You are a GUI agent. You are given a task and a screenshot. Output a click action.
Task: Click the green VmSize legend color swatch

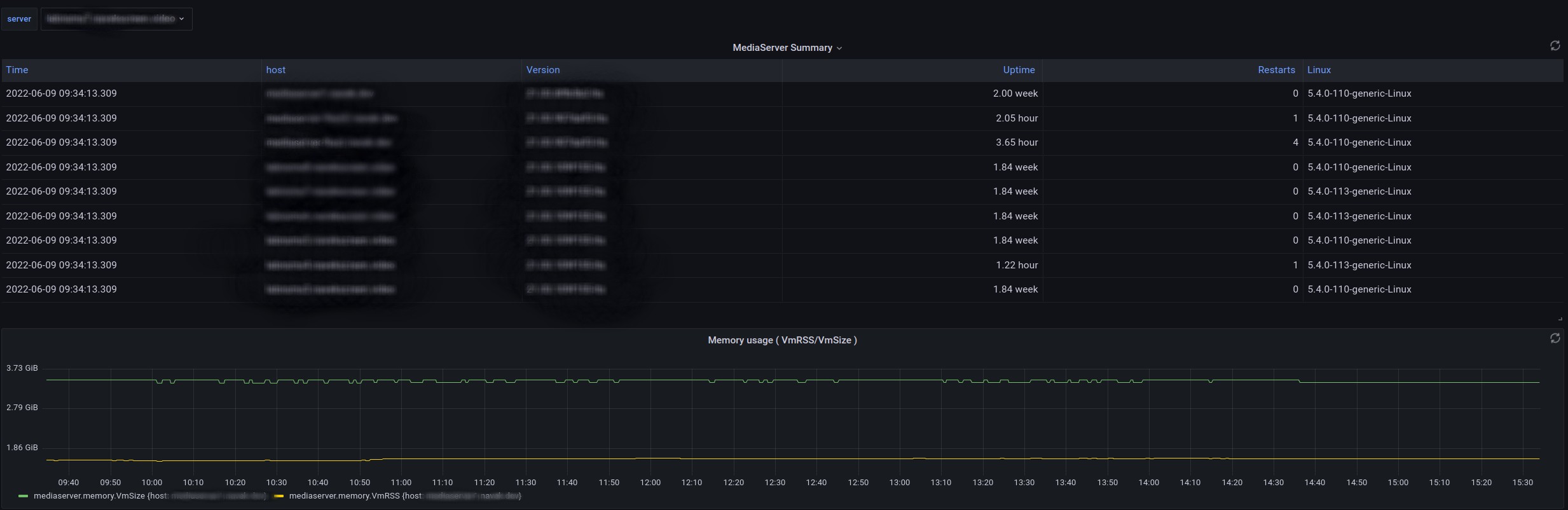coord(24,496)
